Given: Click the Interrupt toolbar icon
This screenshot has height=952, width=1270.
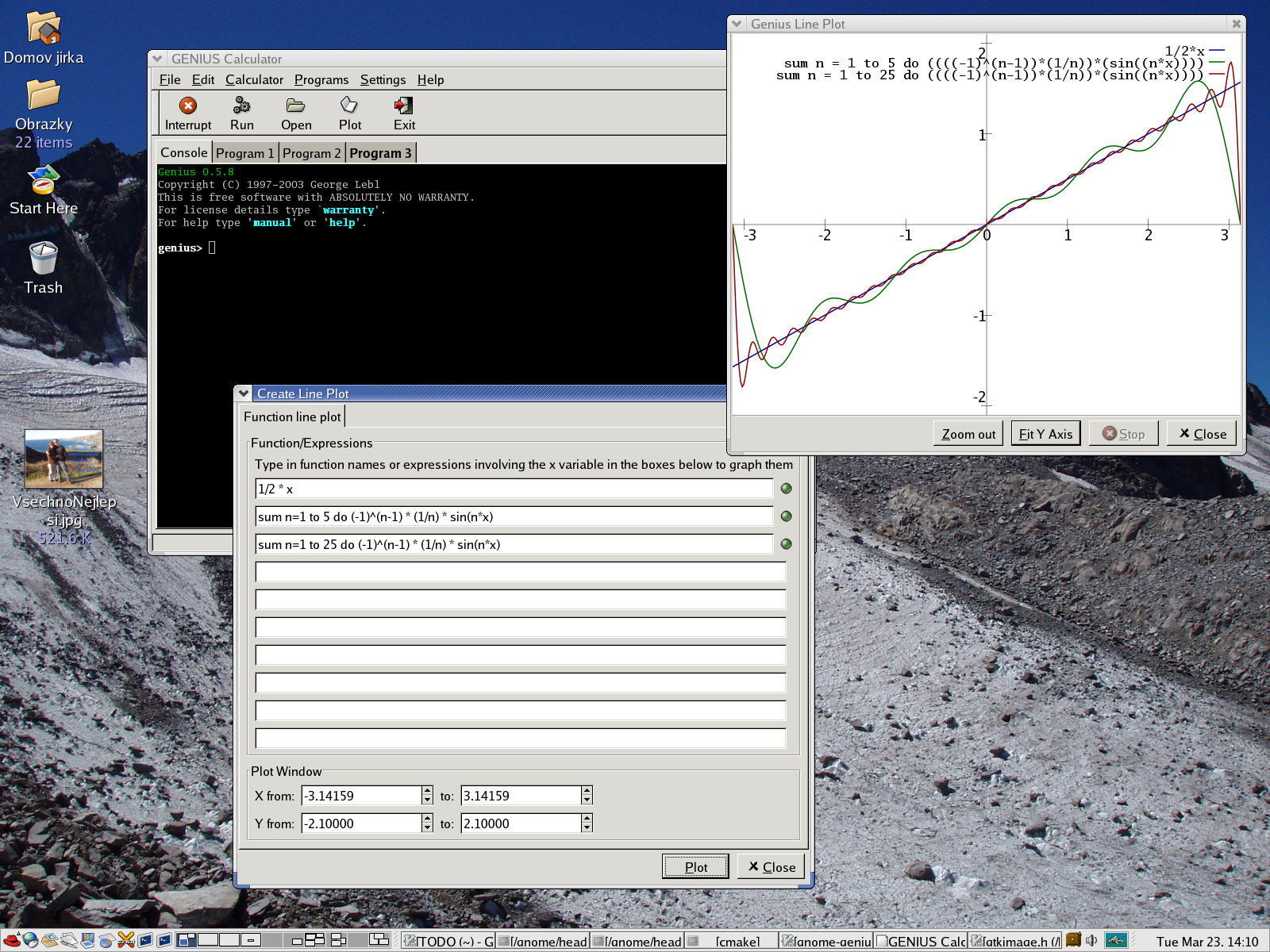Looking at the screenshot, I should 188,106.
